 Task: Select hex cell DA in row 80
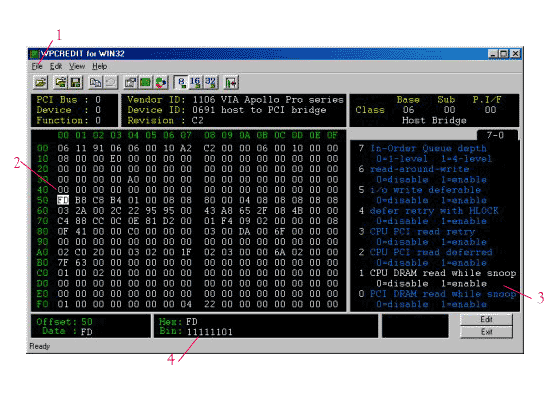pyautogui.click(x=244, y=231)
